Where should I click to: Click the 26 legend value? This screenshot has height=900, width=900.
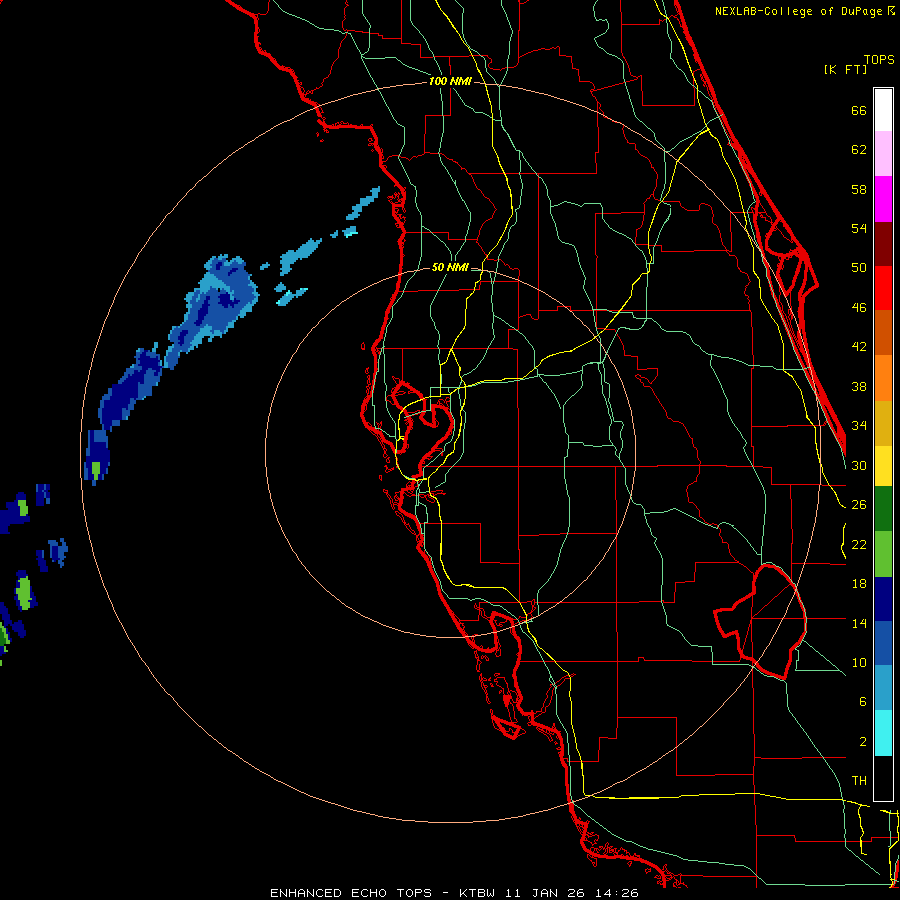[x=859, y=505]
